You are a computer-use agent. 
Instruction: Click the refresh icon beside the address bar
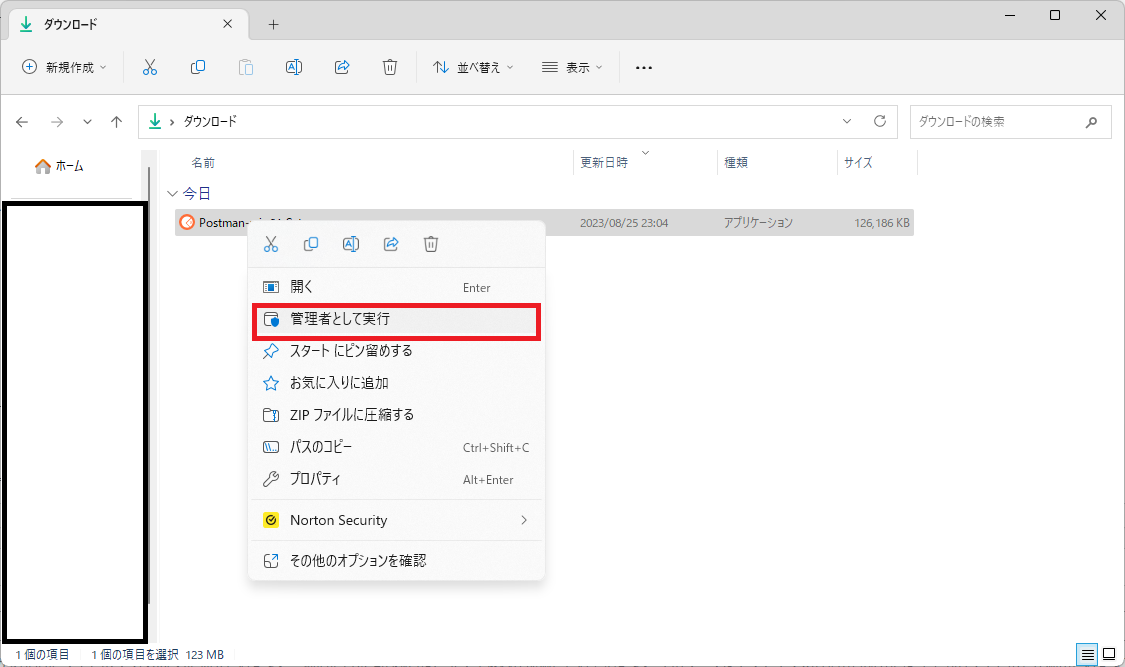[880, 121]
